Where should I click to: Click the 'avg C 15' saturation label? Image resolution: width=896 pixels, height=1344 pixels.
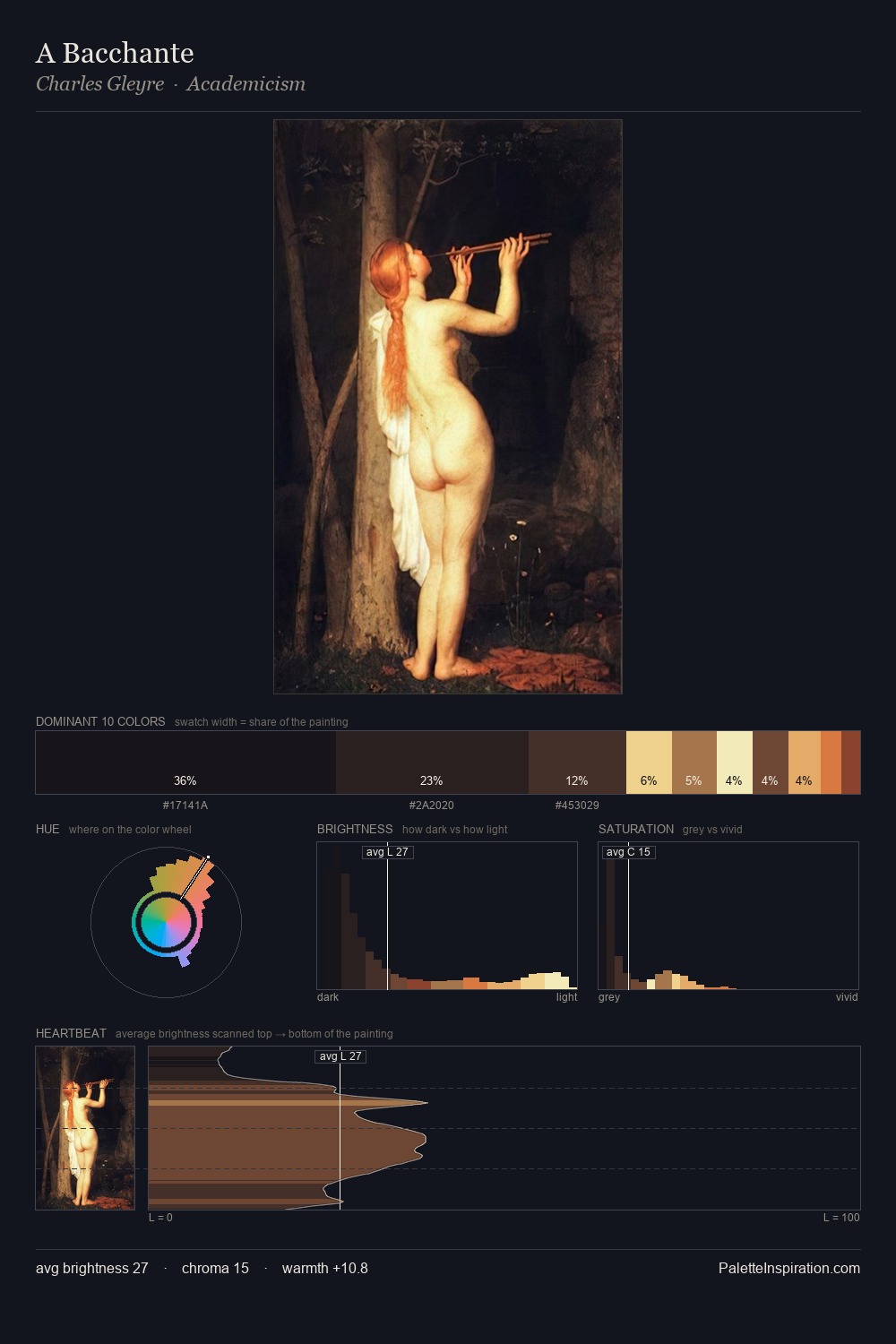click(x=628, y=852)
